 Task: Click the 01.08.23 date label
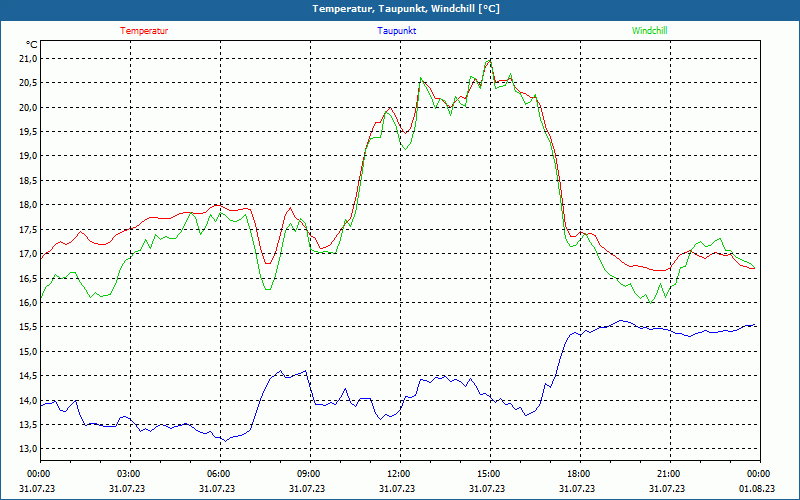(758, 488)
